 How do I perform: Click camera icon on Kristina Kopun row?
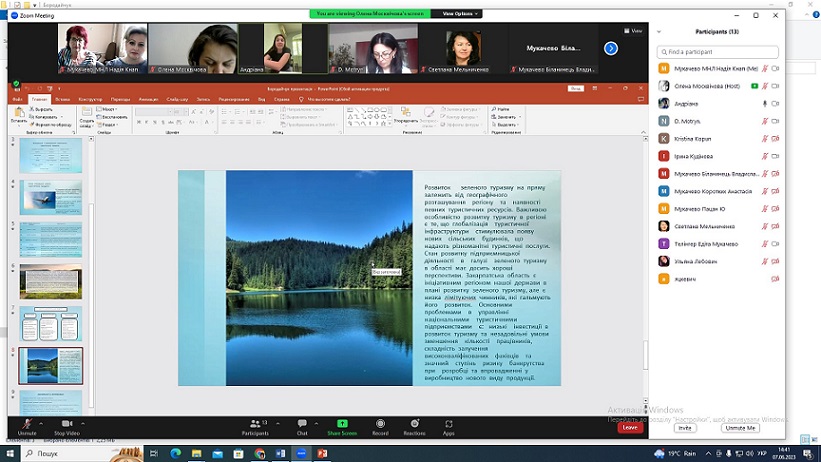(x=775, y=139)
